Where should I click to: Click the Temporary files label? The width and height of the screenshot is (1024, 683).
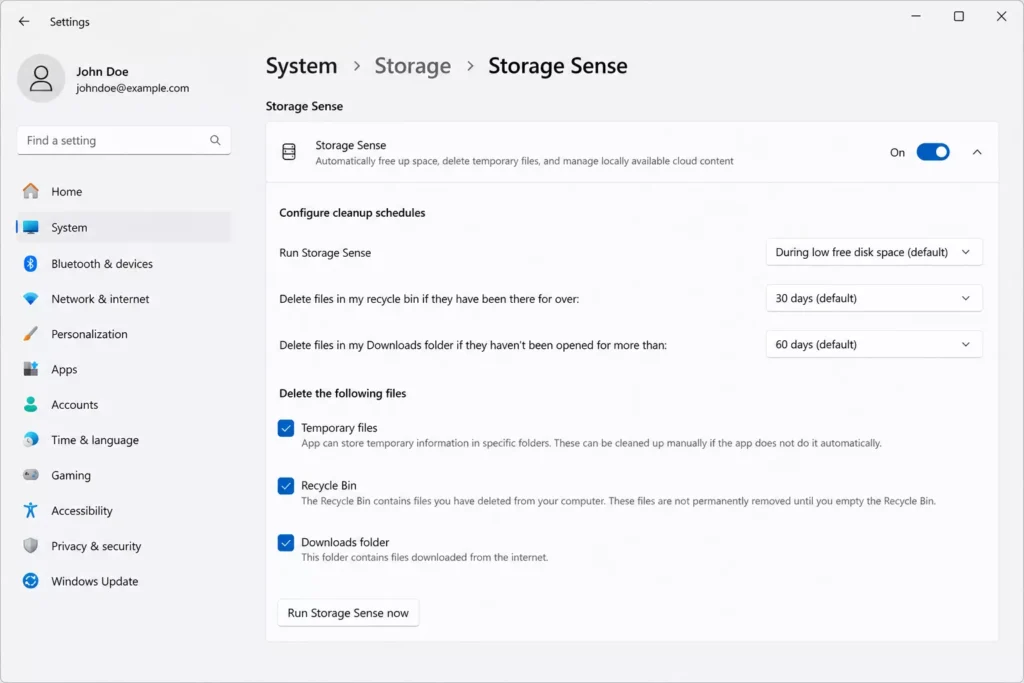pyautogui.click(x=339, y=428)
